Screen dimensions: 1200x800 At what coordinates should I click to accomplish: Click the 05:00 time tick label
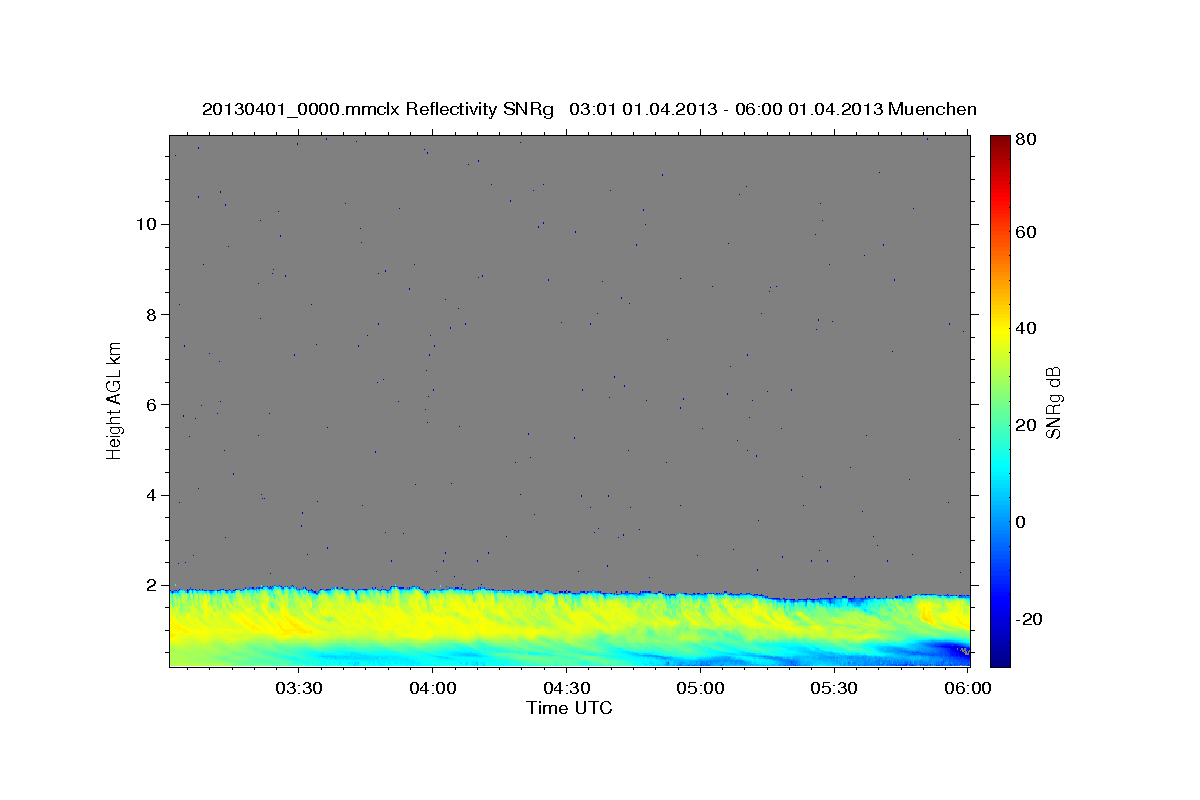pos(700,688)
